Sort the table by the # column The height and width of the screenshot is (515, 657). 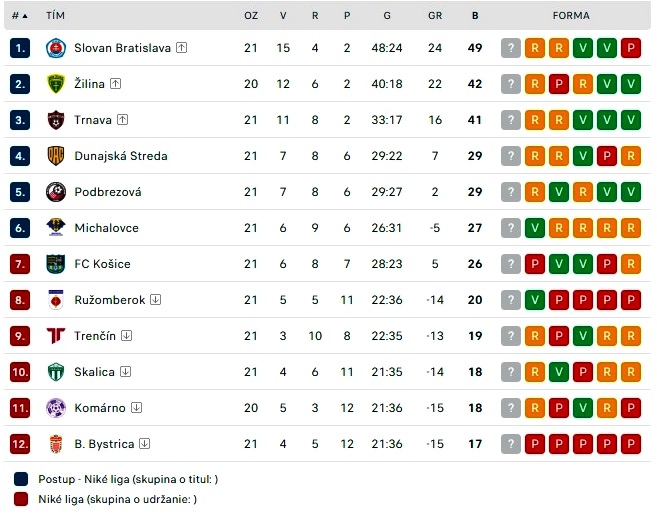(19, 16)
